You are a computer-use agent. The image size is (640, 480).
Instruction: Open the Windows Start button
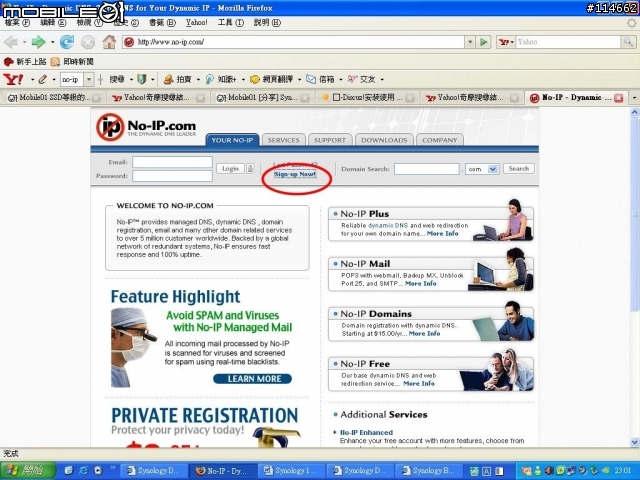point(27,471)
